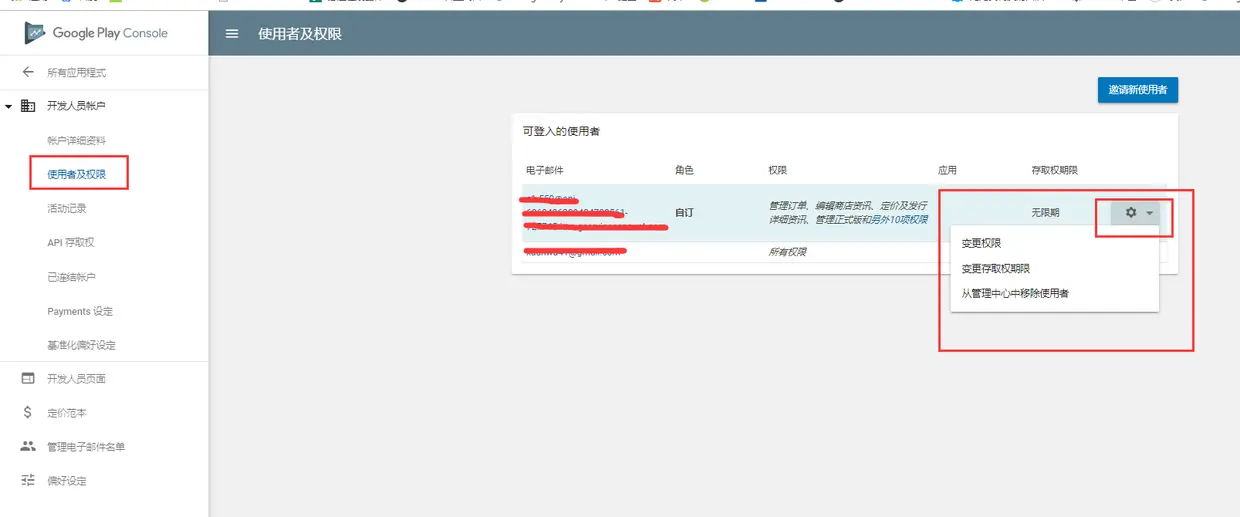Click the 自订 role cell
1240x517 pixels.
click(x=684, y=212)
